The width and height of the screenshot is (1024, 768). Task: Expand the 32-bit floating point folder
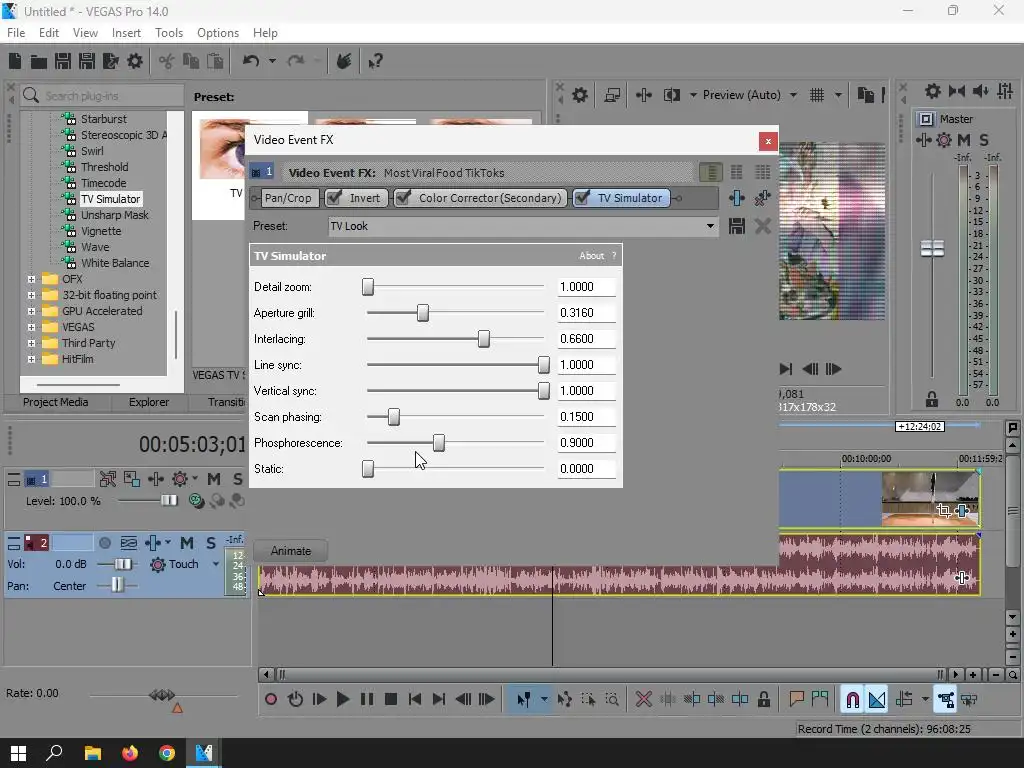pos(31,295)
